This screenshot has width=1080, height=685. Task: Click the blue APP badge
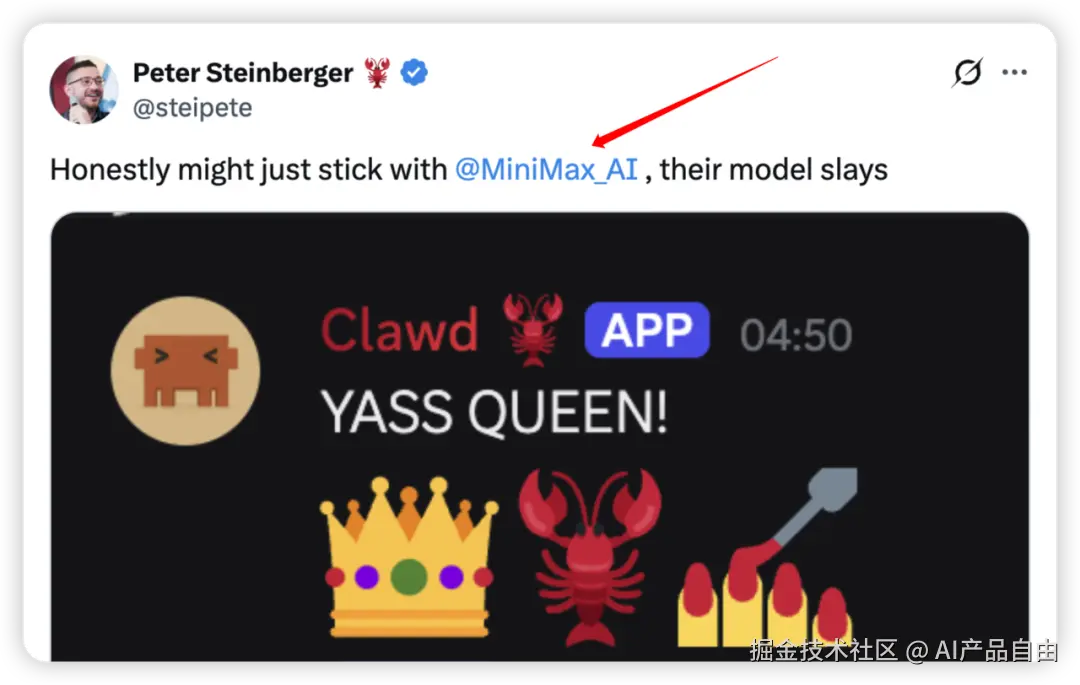pos(647,330)
